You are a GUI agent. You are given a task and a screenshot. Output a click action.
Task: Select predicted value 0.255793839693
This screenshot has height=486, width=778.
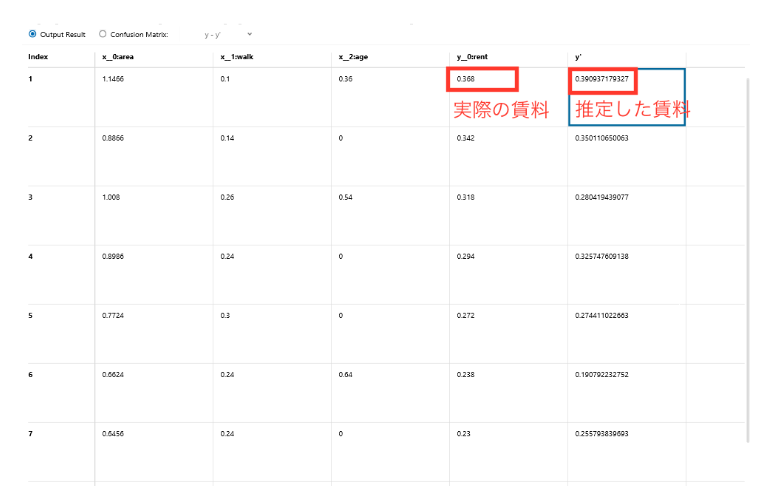tap(602, 433)
